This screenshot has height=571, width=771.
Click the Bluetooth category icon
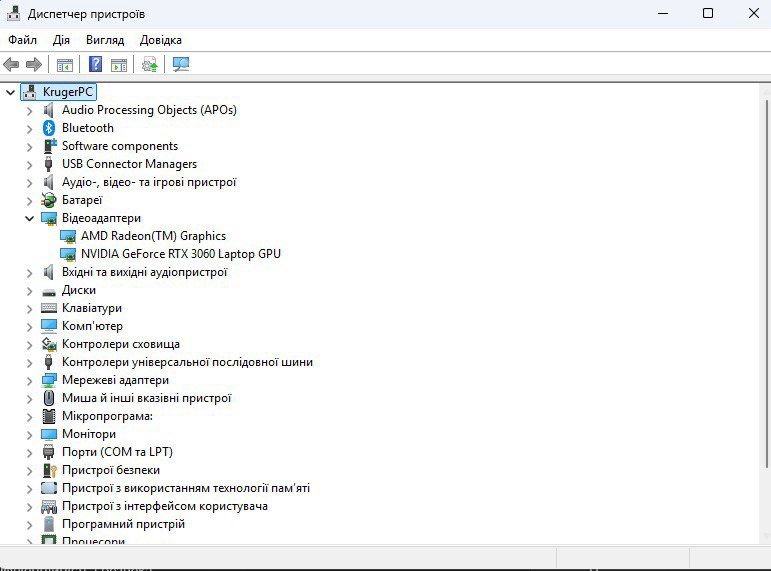pyautogui.click(x=49, y=128)
